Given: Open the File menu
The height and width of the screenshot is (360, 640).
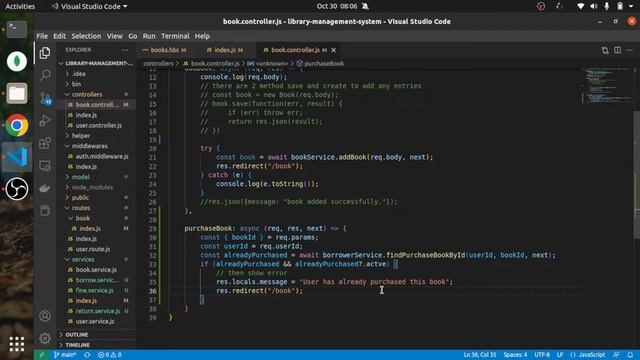Looking at the screenshot, I should (42, 36).
